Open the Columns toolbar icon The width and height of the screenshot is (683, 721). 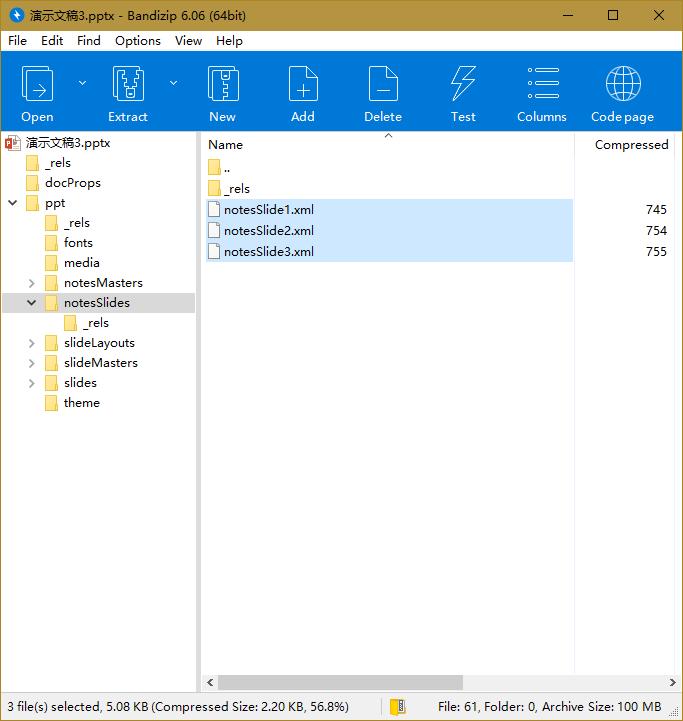[x=542, y=85]
